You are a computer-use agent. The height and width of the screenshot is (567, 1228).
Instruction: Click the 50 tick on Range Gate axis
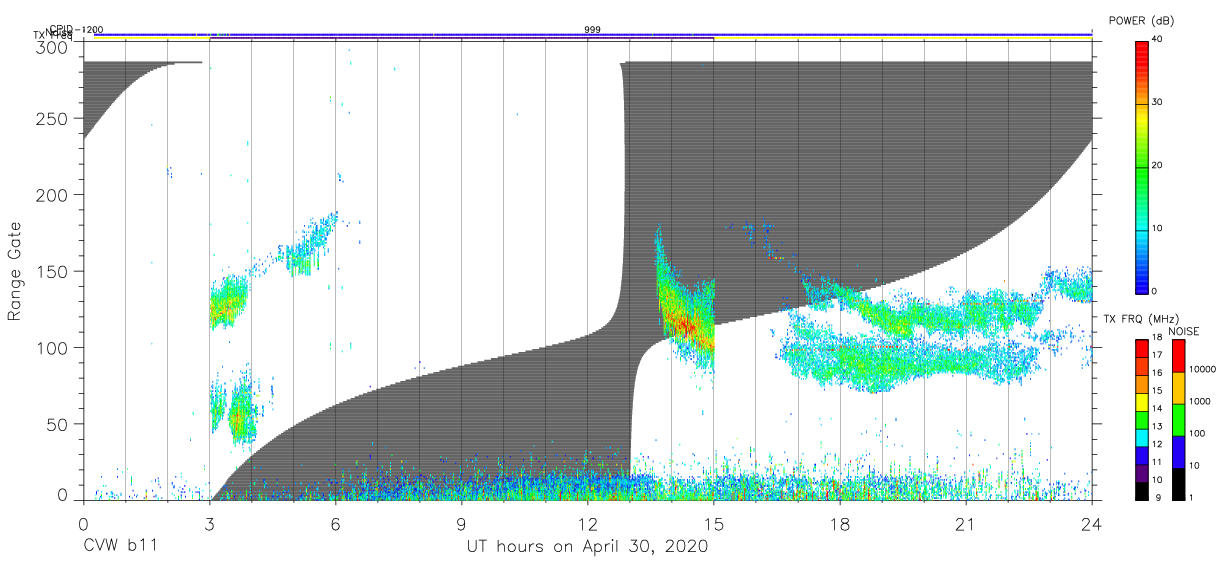pos(57,424)
